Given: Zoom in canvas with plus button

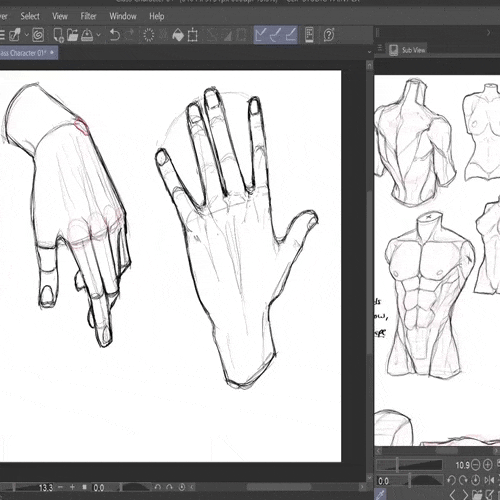Looking at the screenshot, I should click(72, 487).
